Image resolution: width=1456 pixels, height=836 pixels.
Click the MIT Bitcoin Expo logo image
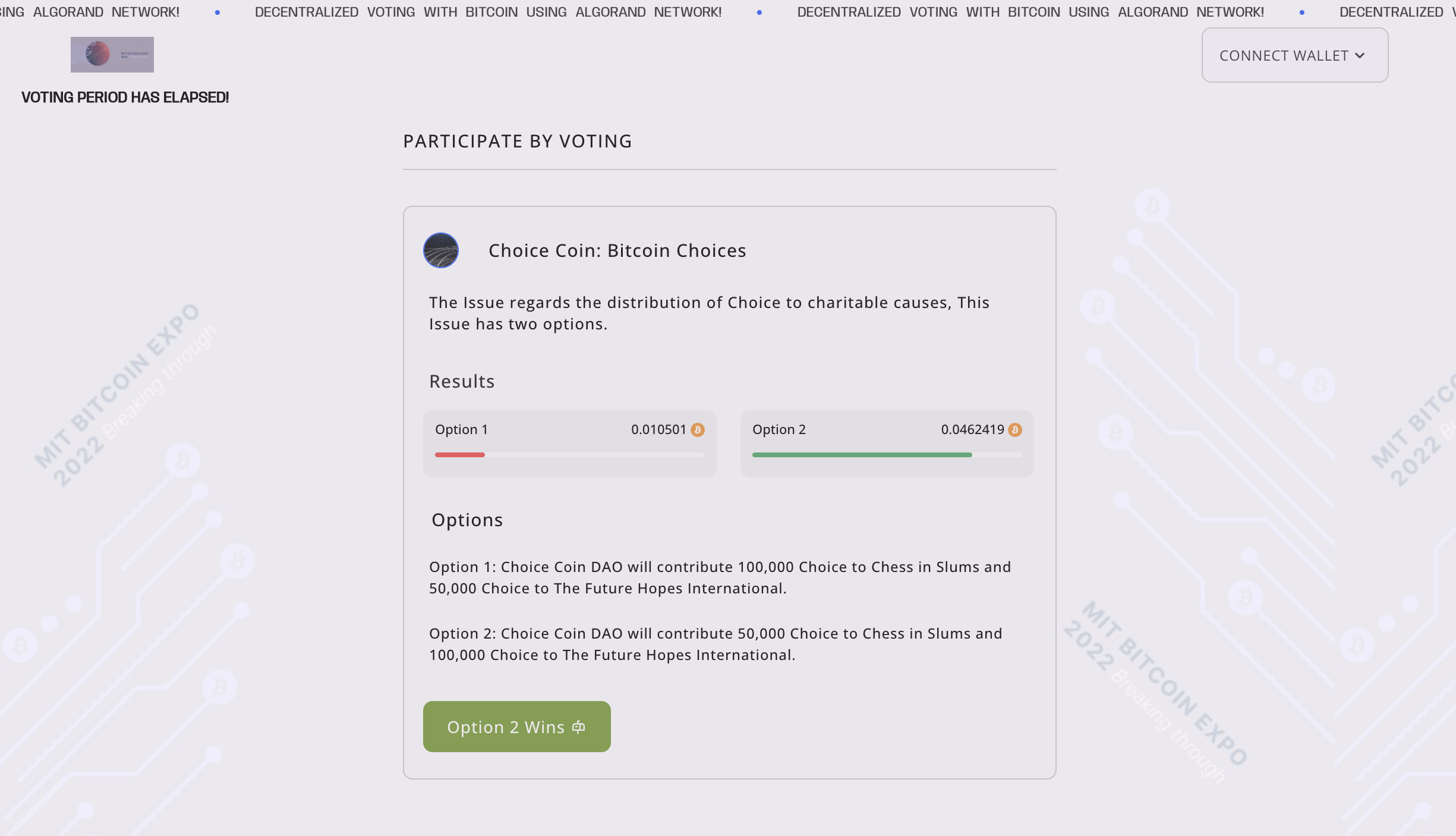coord(112,55)
